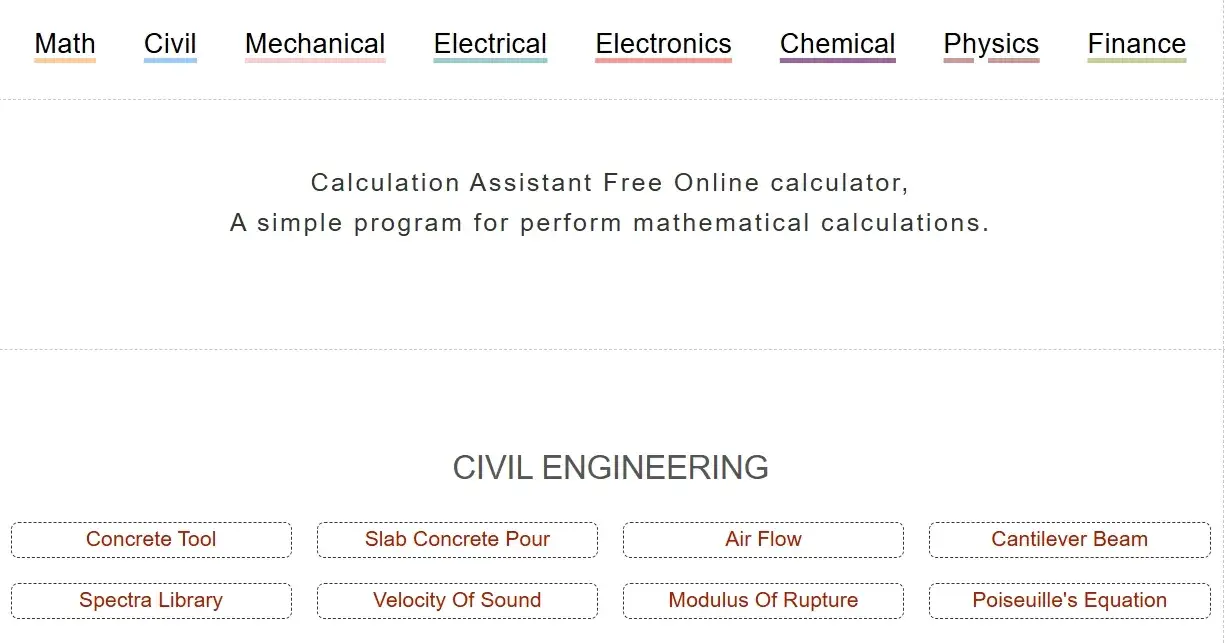
Task: Switch to the Math category
Action: pyautogui.click(x=64, y=44)
